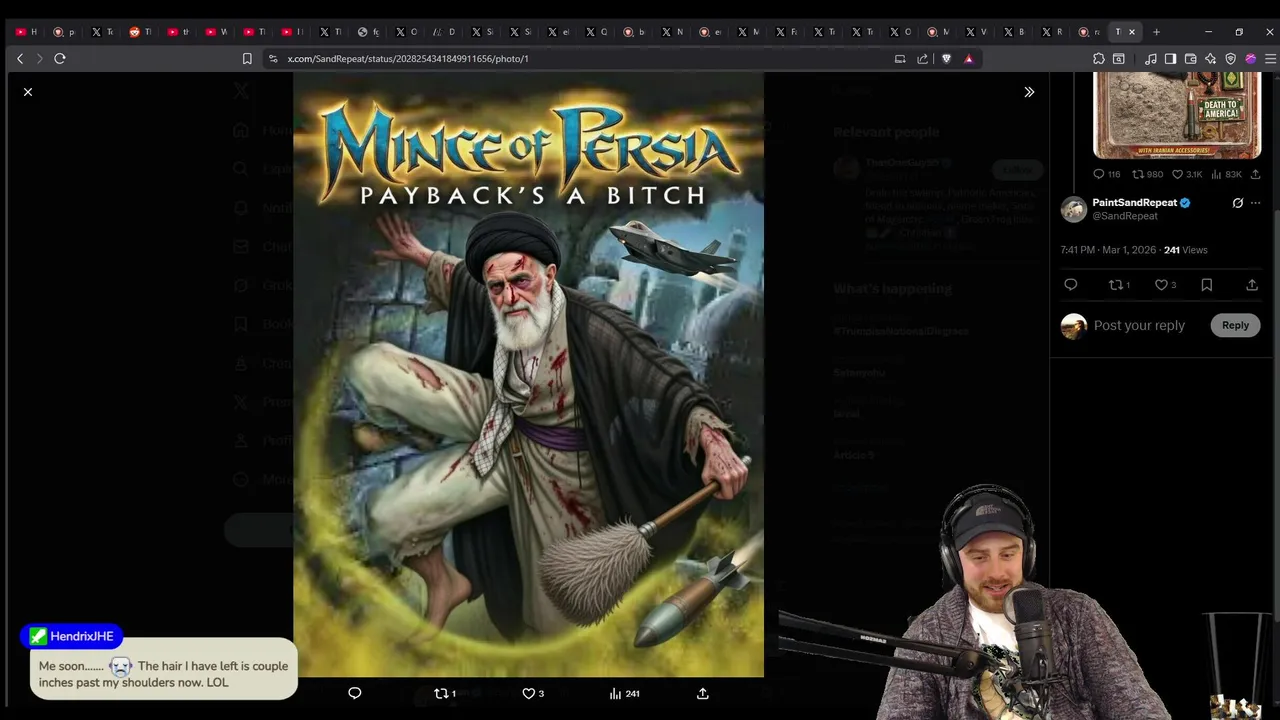The image size is (1280, 720).
Task: Open the parent tweet's action figure image
Action: tap(1177, 115)
